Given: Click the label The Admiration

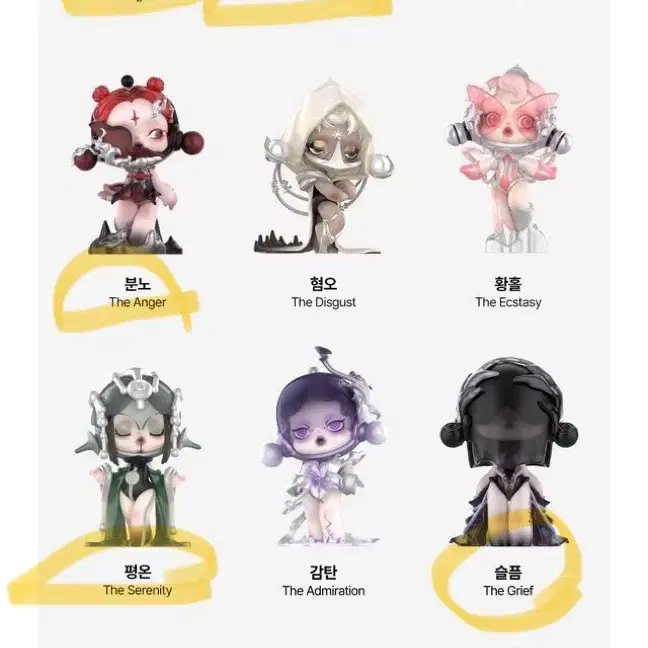Looking at the screenshot, I should tap(324, 591).
